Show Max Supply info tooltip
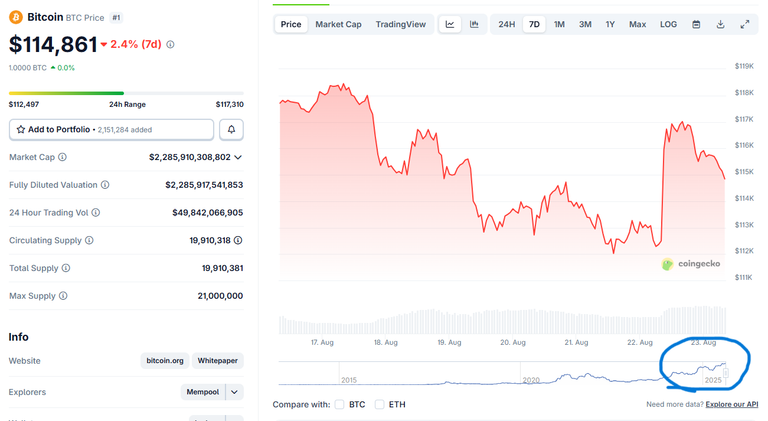This screenshot has width=768, height=421. 63,296
